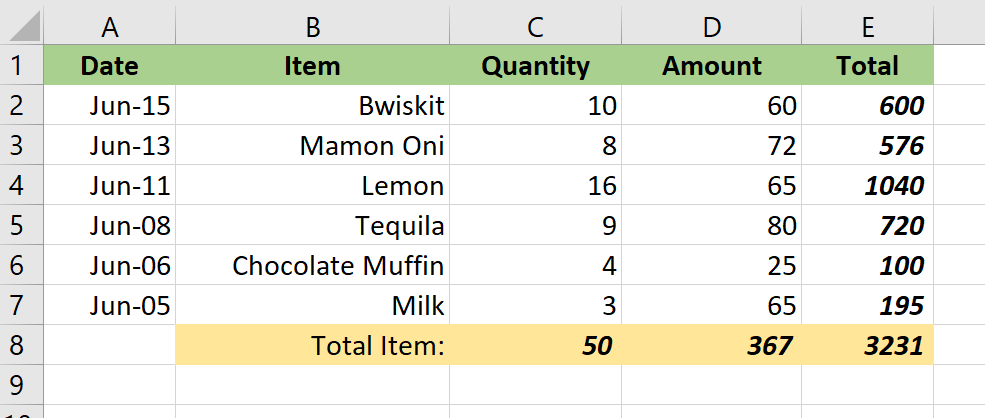Select row 1 via row number
The width and height of the screenshot is (985, 418).
pyautogui.click(x=21, y=66)
